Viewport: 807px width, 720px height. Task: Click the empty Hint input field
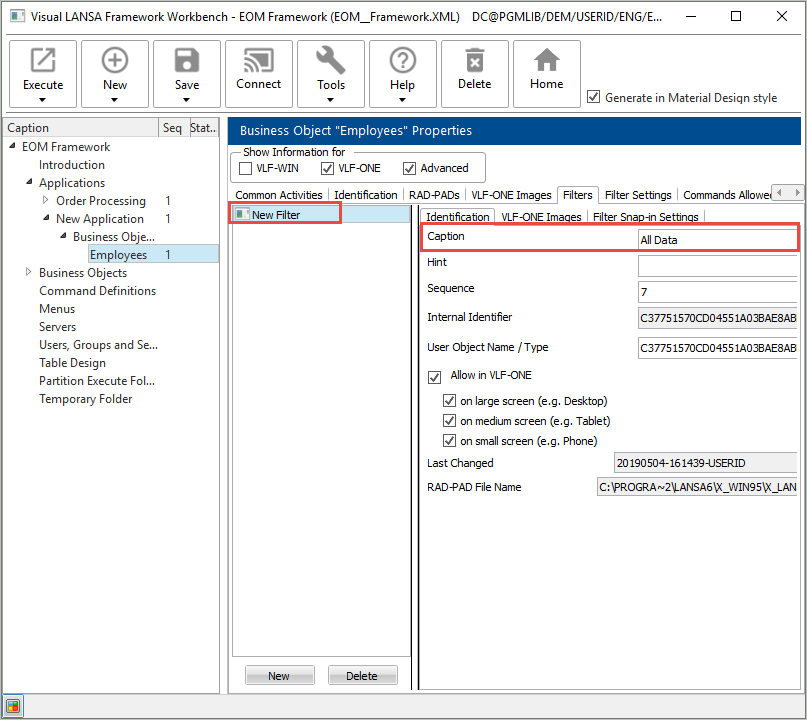point(717,266)
